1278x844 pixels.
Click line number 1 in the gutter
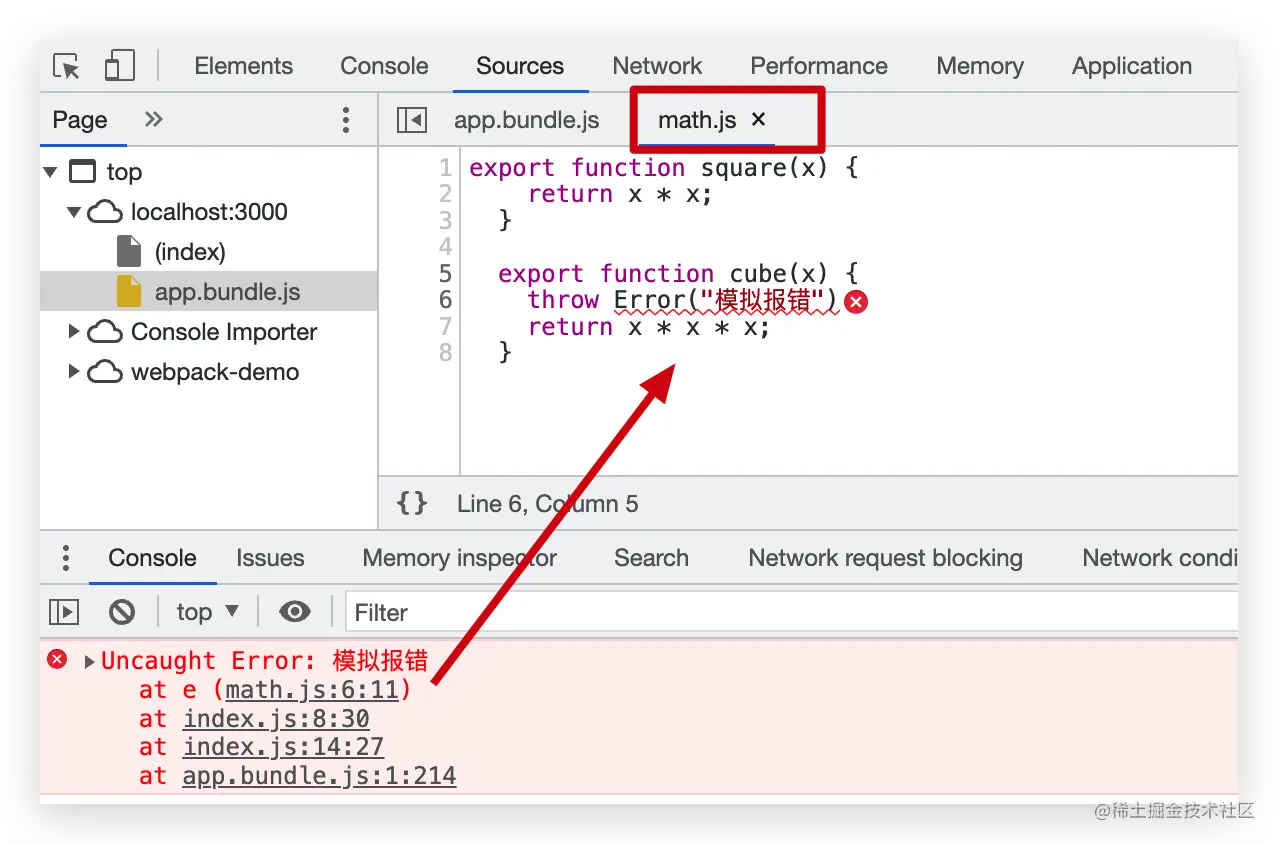point(445,168)
